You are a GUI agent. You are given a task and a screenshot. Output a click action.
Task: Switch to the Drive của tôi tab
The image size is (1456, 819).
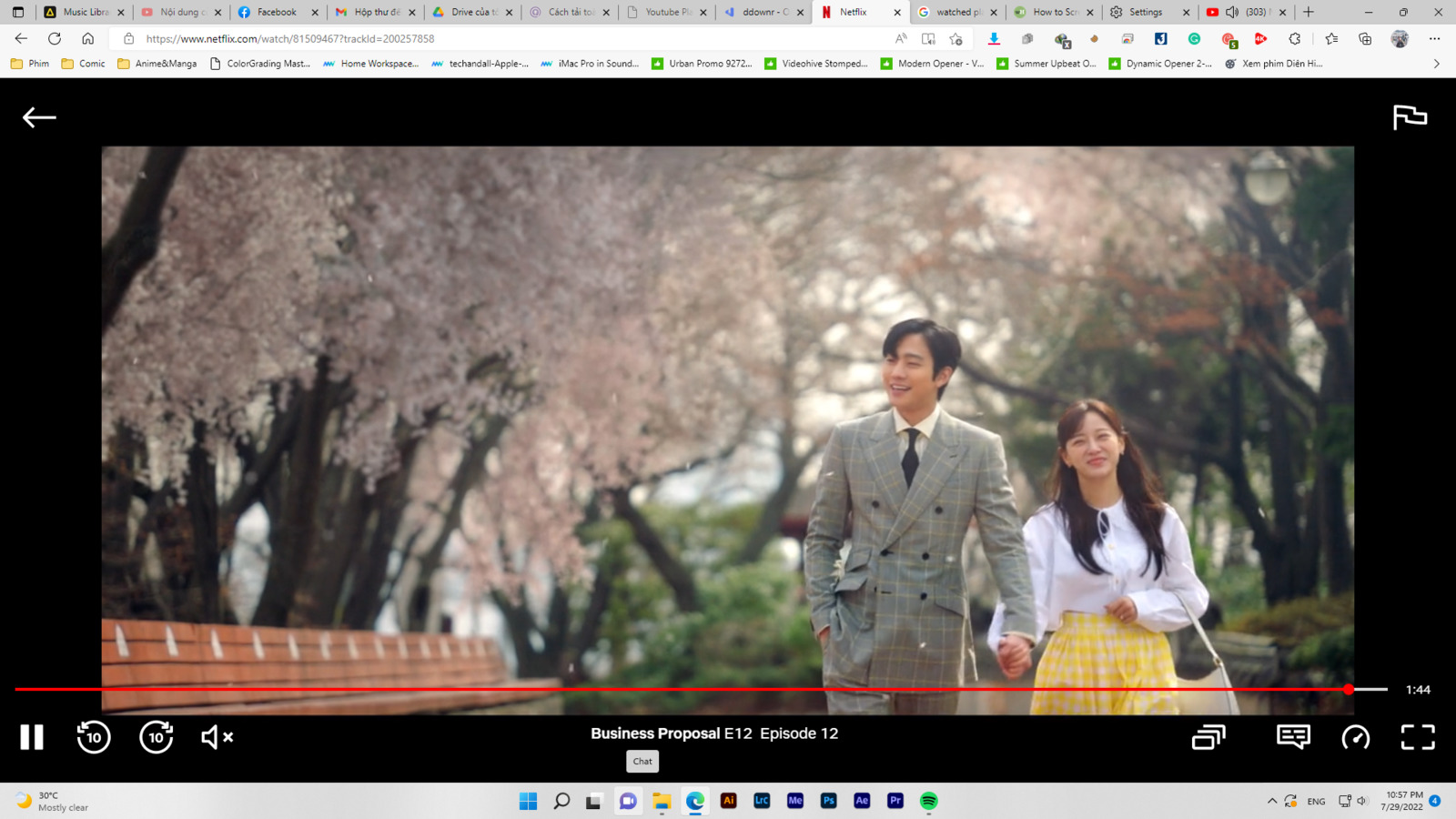(471, 12)
